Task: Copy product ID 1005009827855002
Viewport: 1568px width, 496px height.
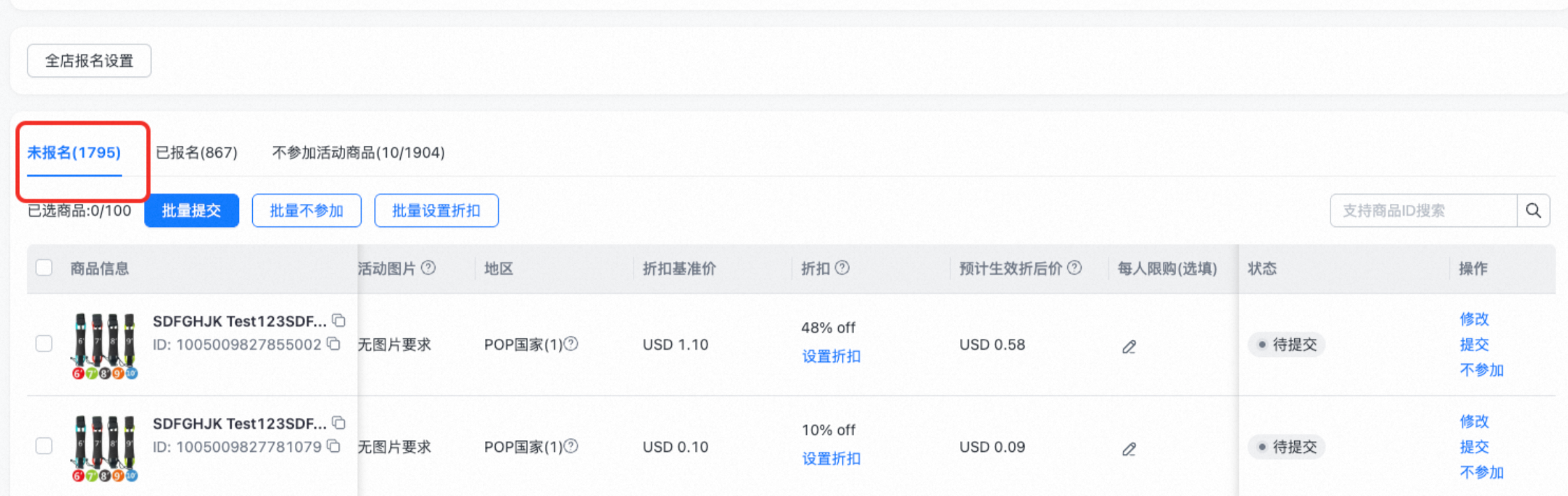Action: [x=334, y=344]
